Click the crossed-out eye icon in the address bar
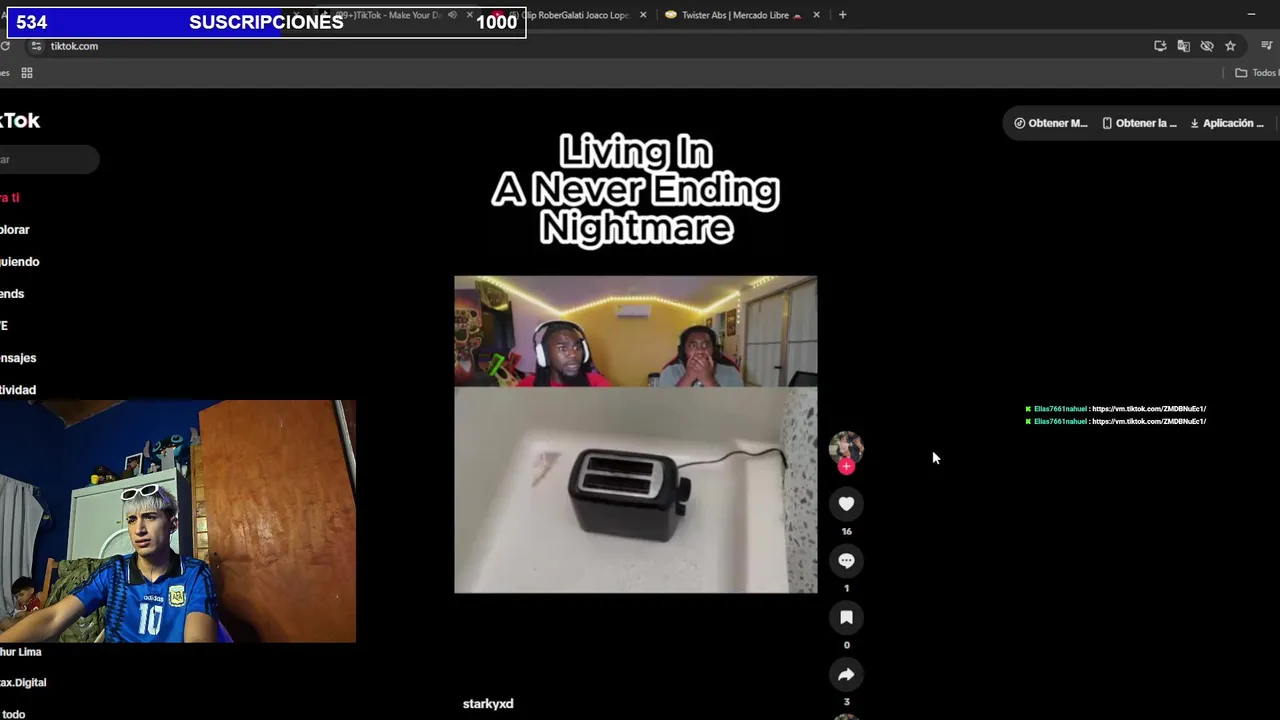Viewport: 1280px width, 720px height. point(1207,46)
